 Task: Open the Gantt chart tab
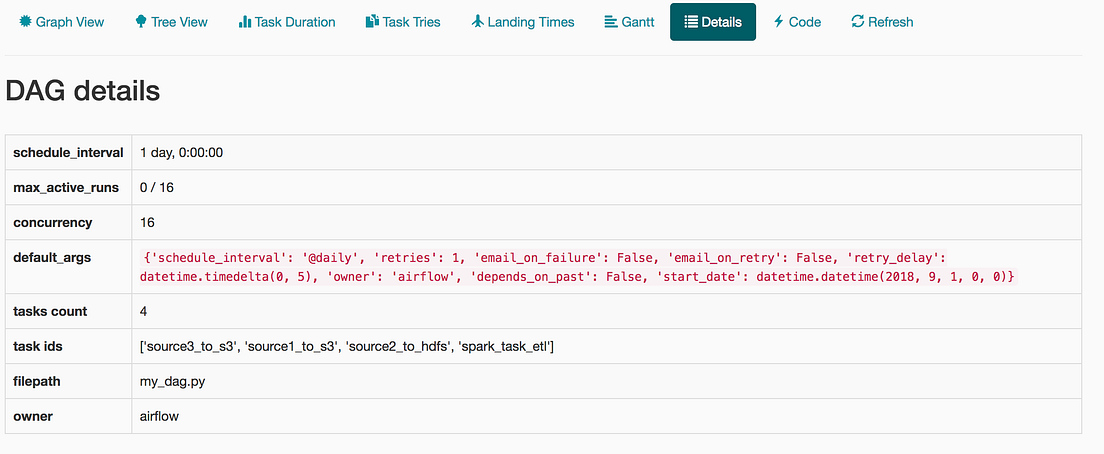[x=629, y=22]
